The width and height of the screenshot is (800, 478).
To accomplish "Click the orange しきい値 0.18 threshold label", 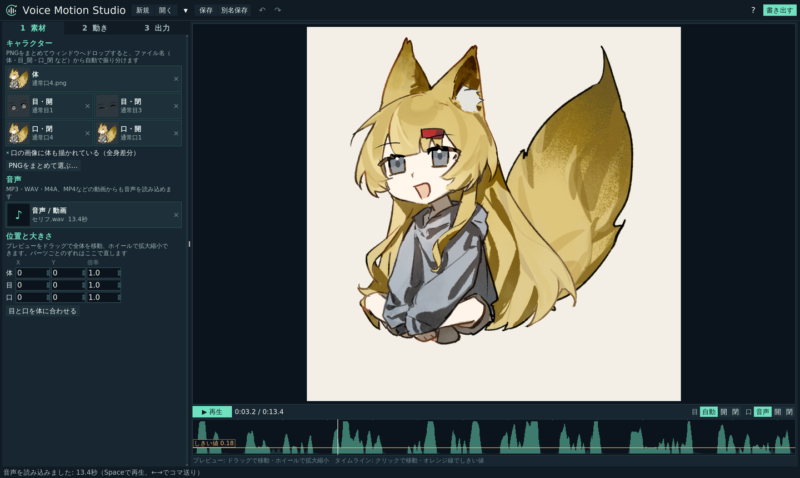I will point(214,443).
